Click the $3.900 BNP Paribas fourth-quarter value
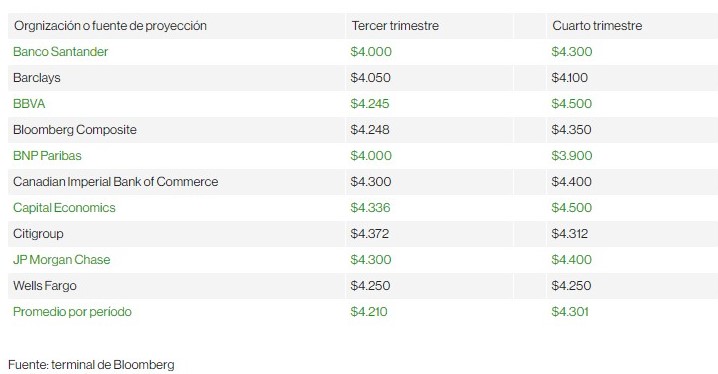Screen dimensions: 718x374 pyautogui.click(x=572, y=156)
